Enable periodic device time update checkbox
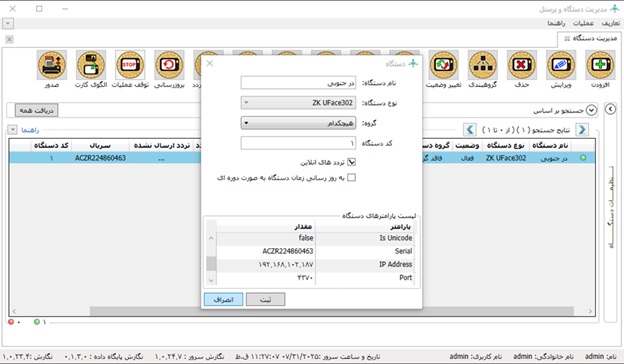Screen dimensions: 624x364 point(351,177)
